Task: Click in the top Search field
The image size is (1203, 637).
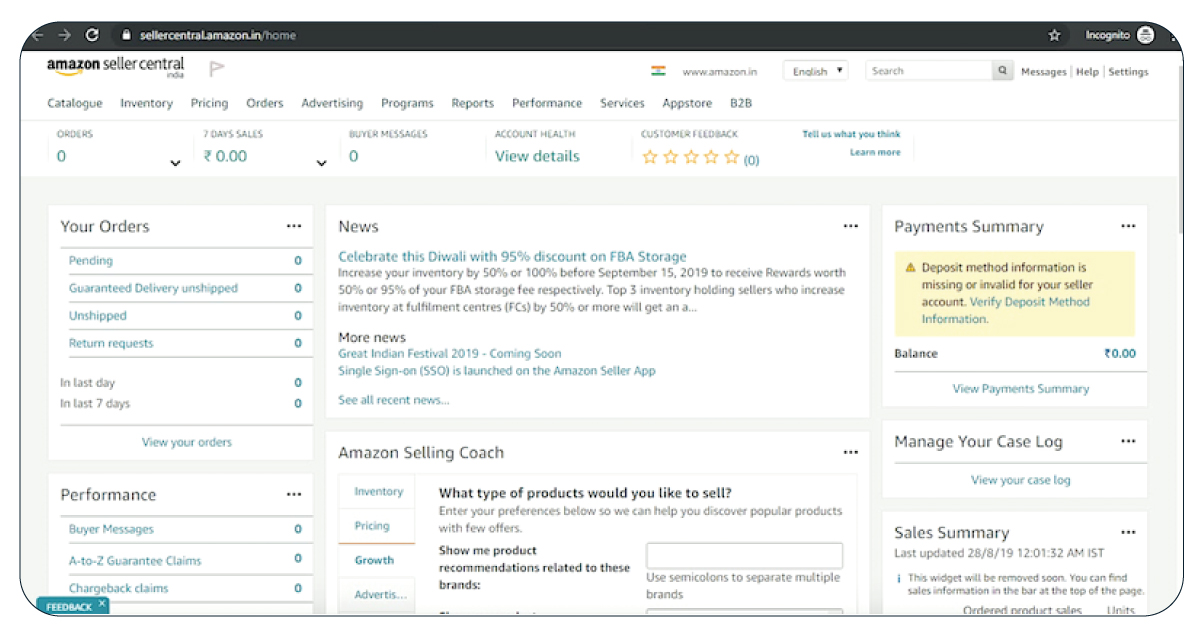Action: click(929, 71)
